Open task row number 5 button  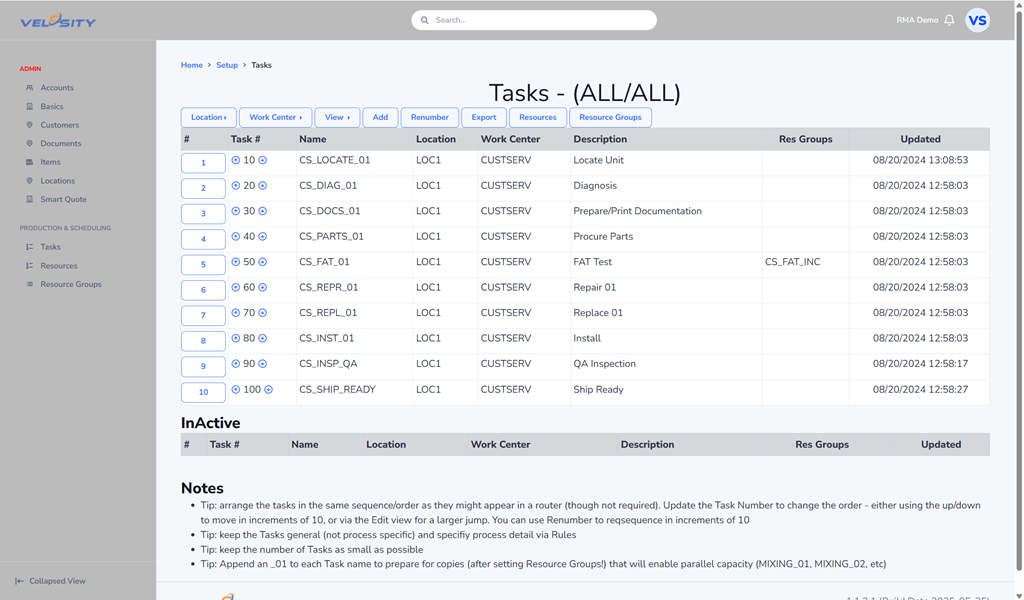(203, 264)
